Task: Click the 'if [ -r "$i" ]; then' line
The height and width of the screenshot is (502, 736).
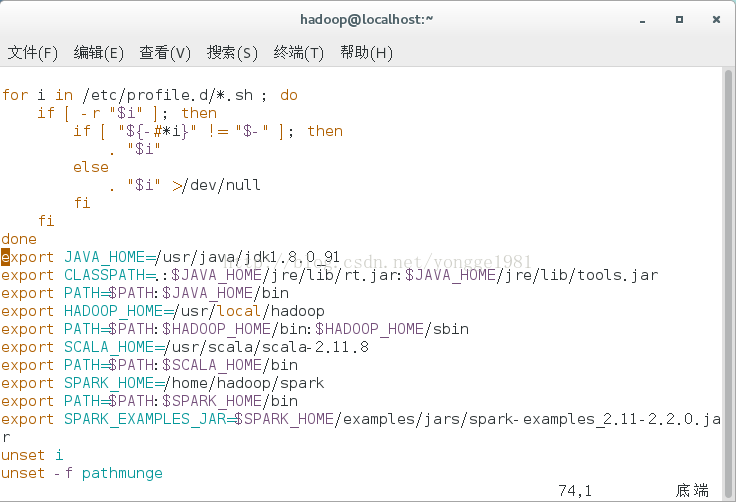Action: click(127, 113)
